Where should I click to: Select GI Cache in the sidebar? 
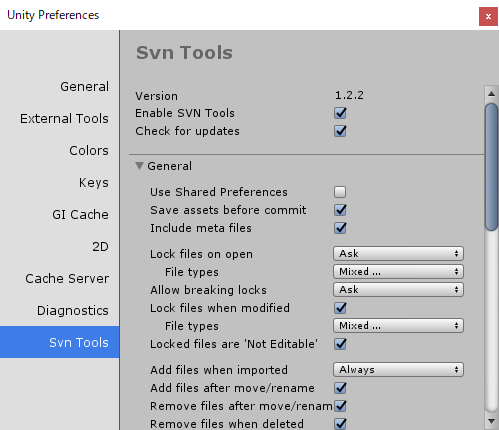tap(80, 215)
